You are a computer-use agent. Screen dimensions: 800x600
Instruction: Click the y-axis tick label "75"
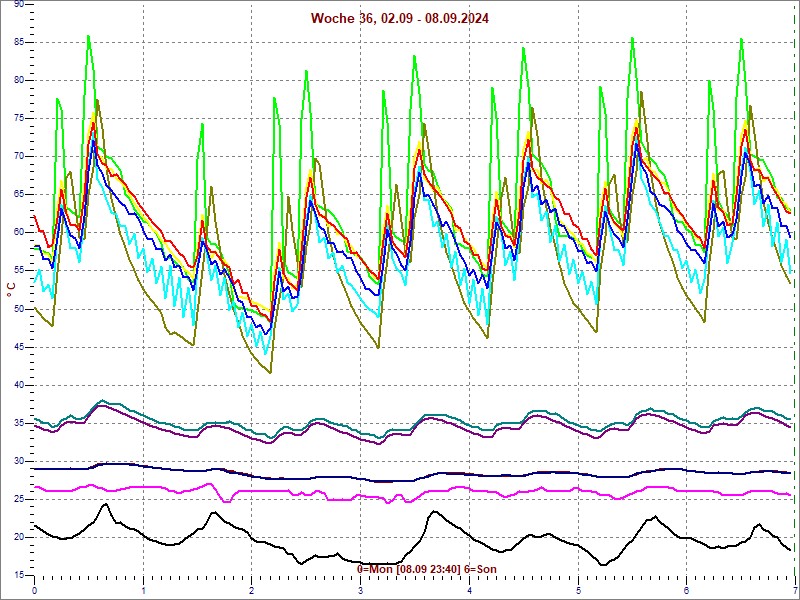click(18, 118)
